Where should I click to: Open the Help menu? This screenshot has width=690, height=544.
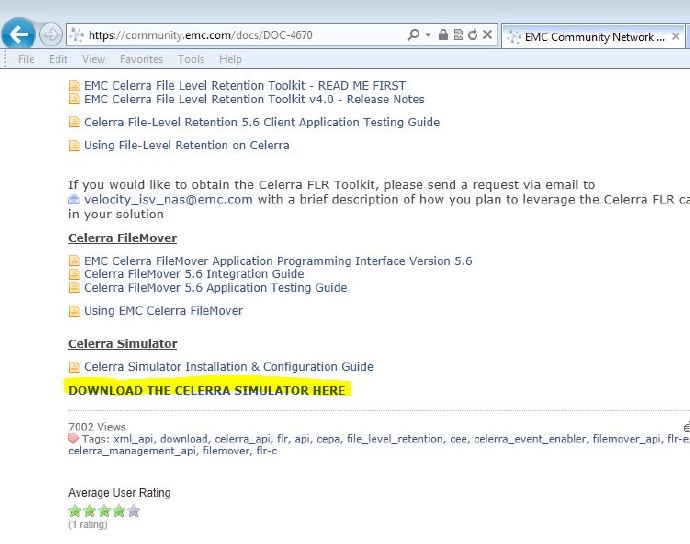coord(230,59)
